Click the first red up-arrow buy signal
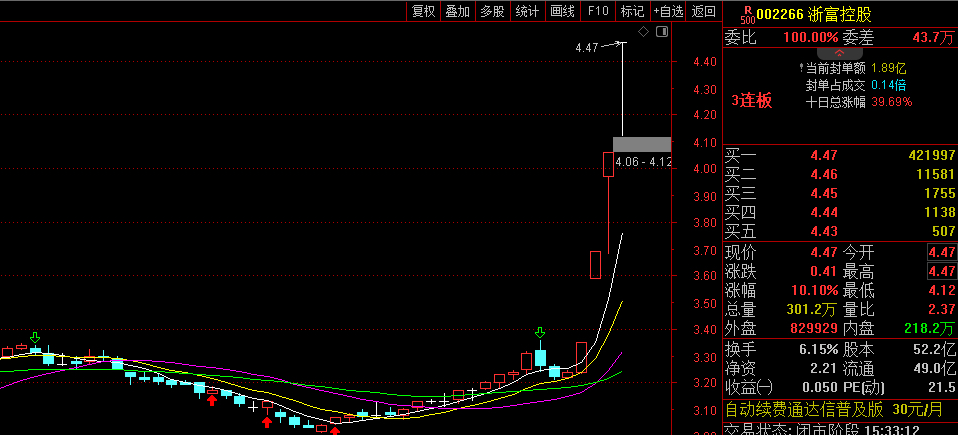Image resolution: width=958 pixels, height=435 pixels. pyautogui.click(x=211, y=400)
